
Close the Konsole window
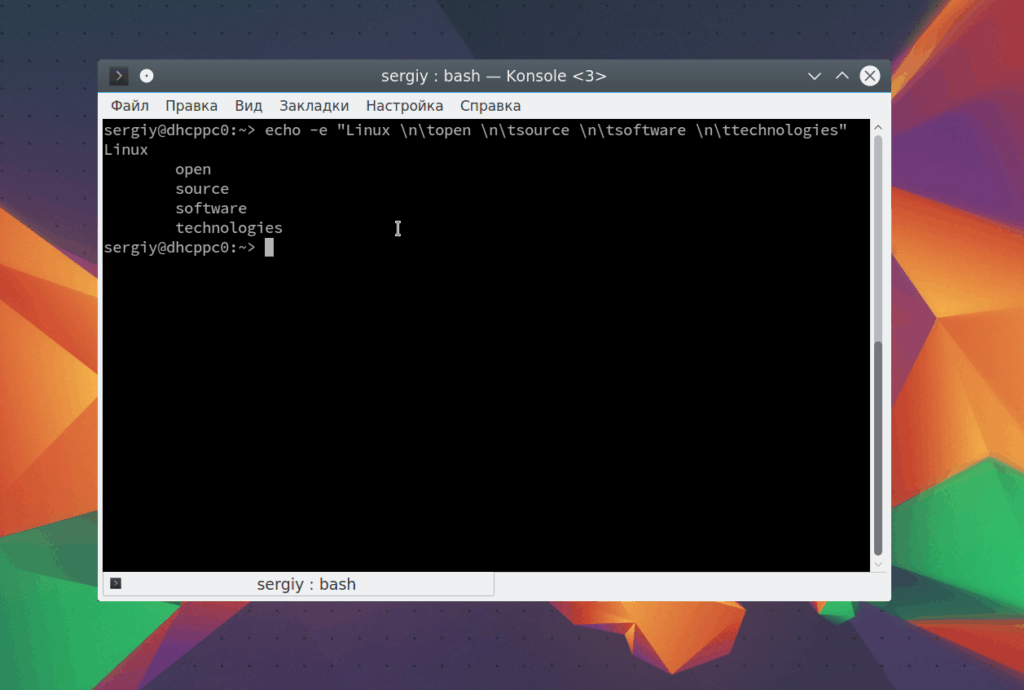click(x=870, y=76)
